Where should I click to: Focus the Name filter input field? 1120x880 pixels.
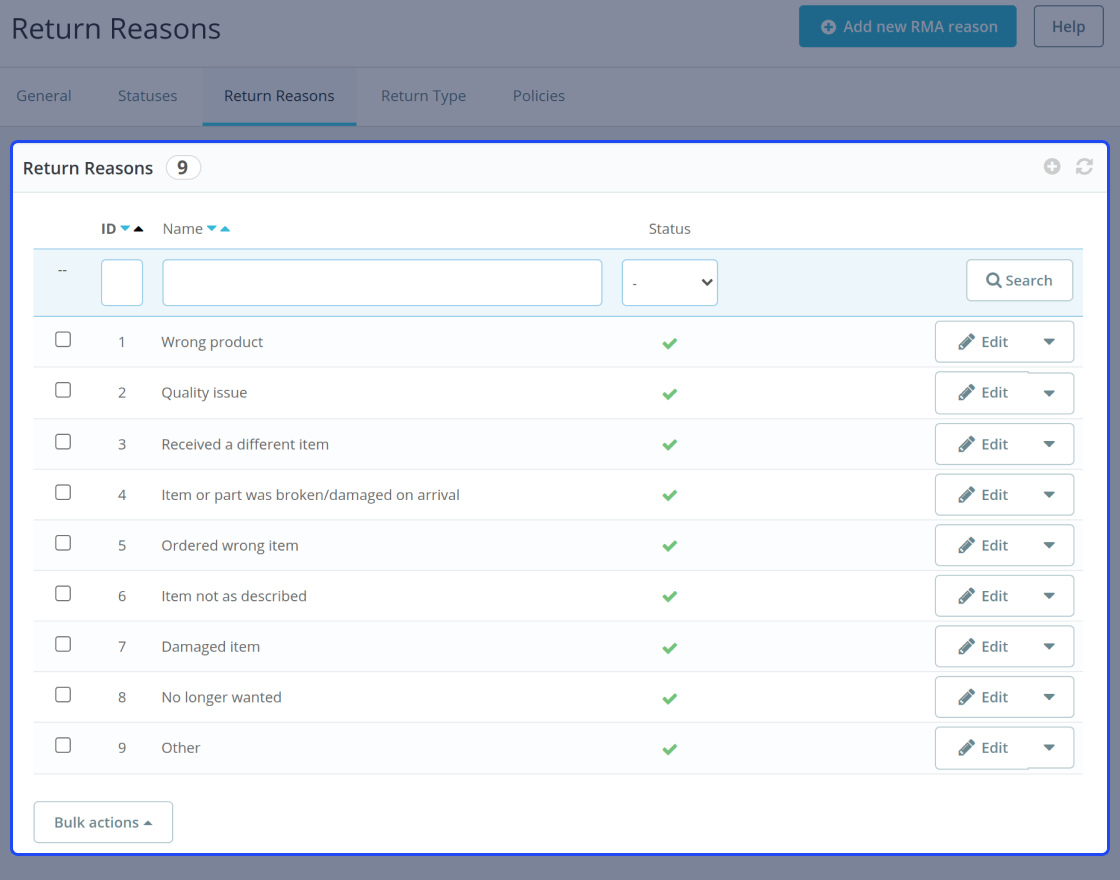click(382, 282)
